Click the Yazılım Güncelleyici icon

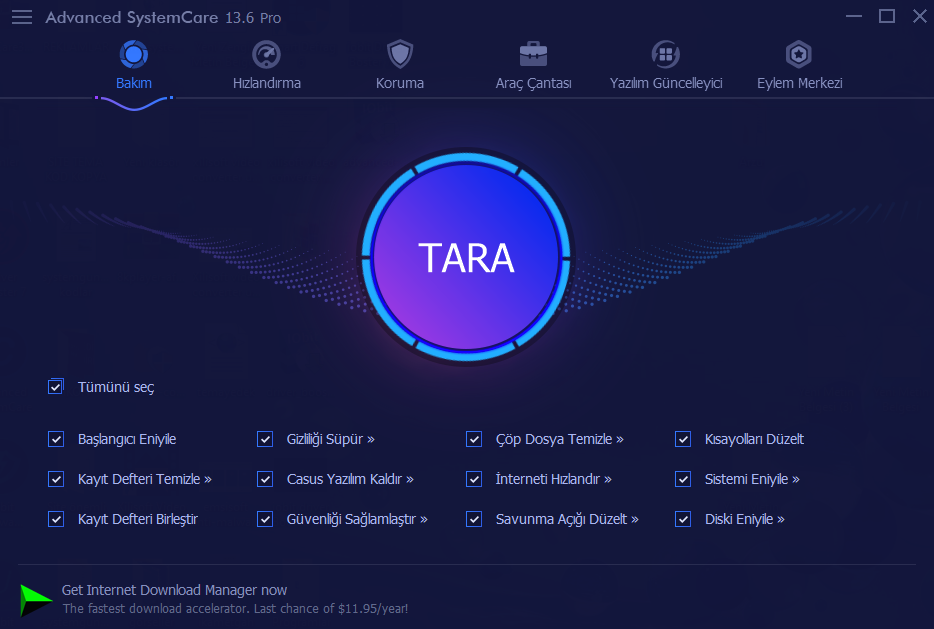[x=666, y=55]
